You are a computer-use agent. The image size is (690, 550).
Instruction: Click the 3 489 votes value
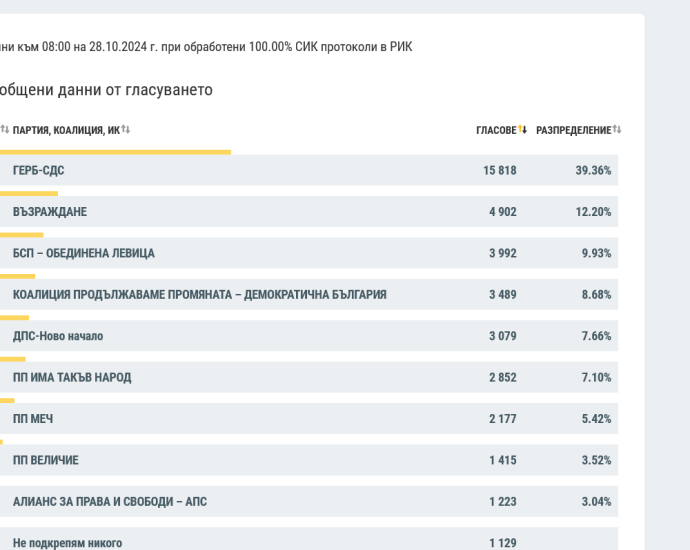[x=503, y=294]
